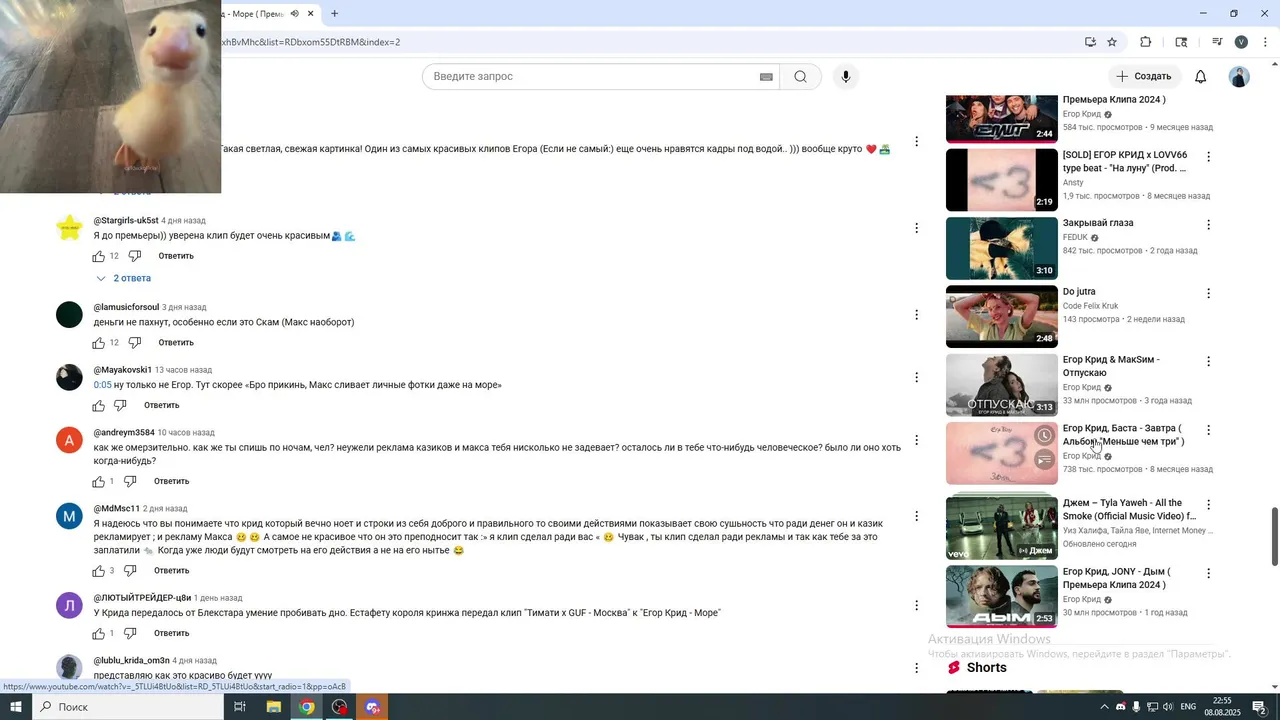
Task: Click the page vertical scrollbar thumb
Action: [1274, 536]
